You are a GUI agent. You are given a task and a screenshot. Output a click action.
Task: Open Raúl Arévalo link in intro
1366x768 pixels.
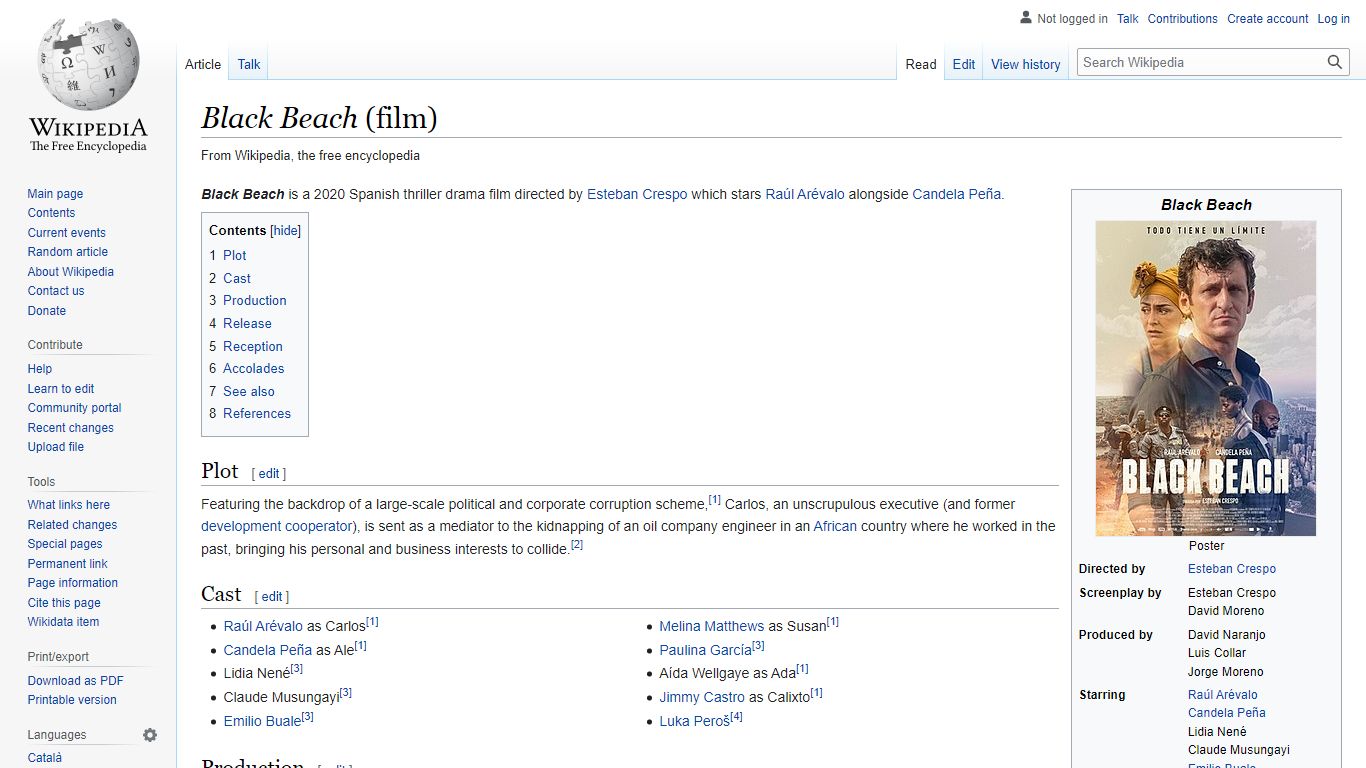pos(805,194)
